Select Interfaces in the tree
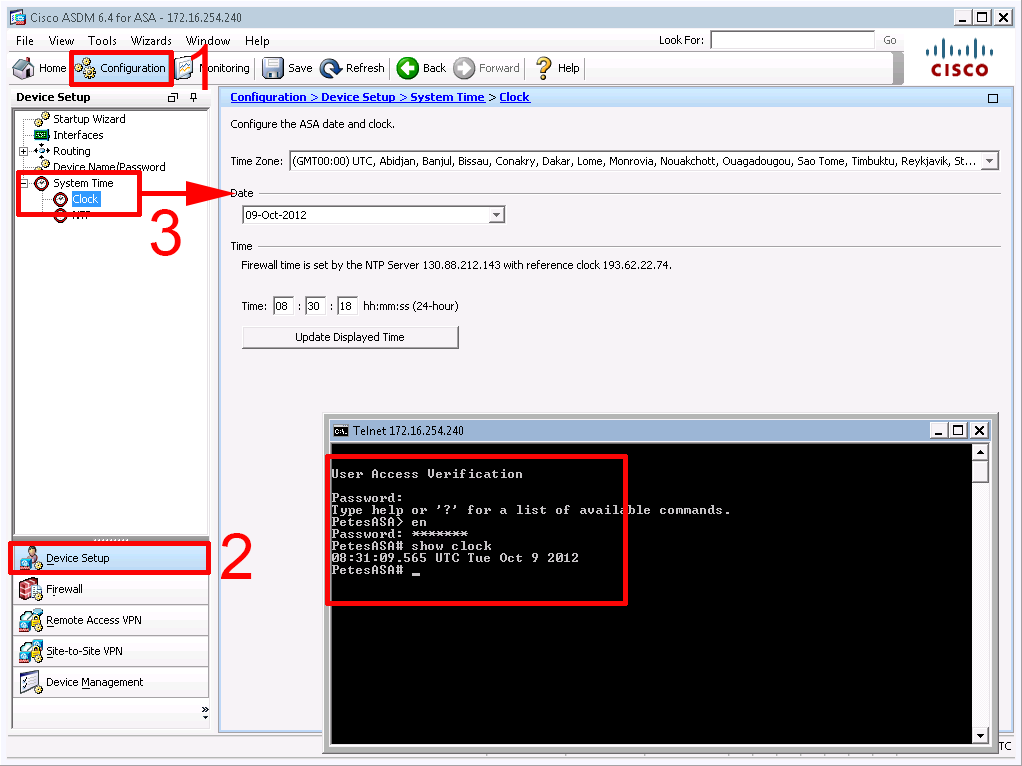The image size is (1022, 766). [x=78, y=135]
